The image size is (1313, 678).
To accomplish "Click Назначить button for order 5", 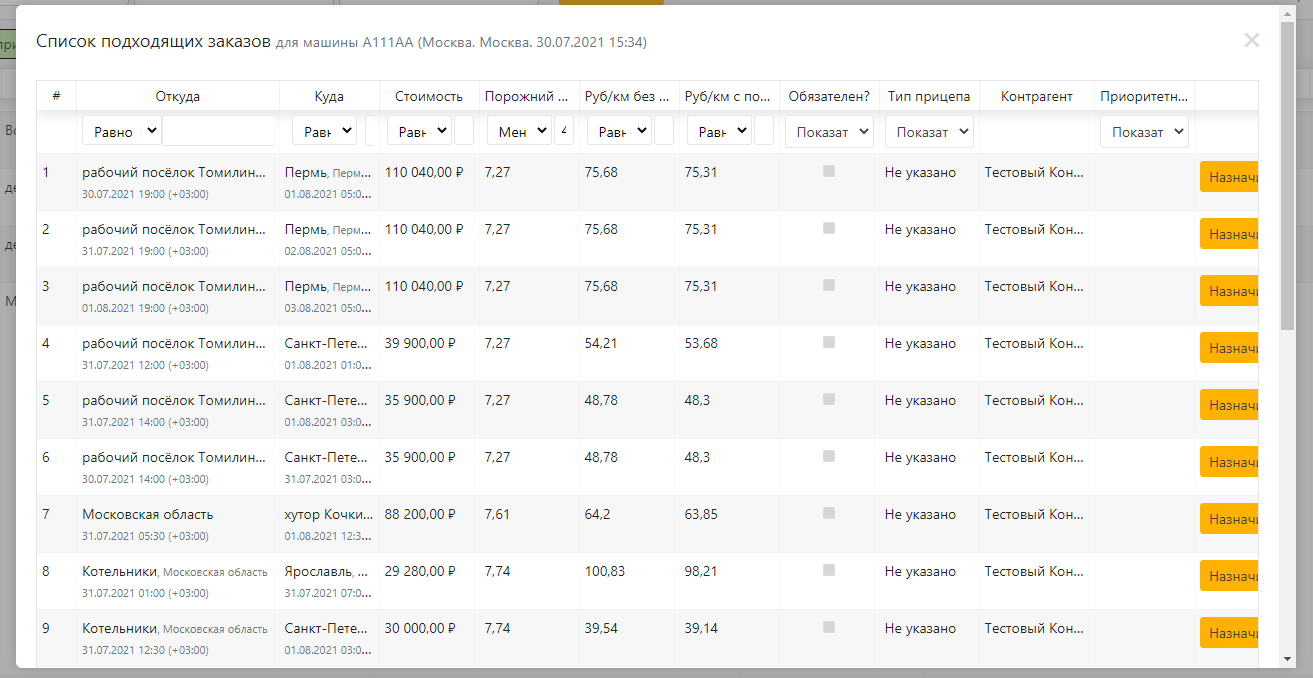I will click(x=1229, y=405).
